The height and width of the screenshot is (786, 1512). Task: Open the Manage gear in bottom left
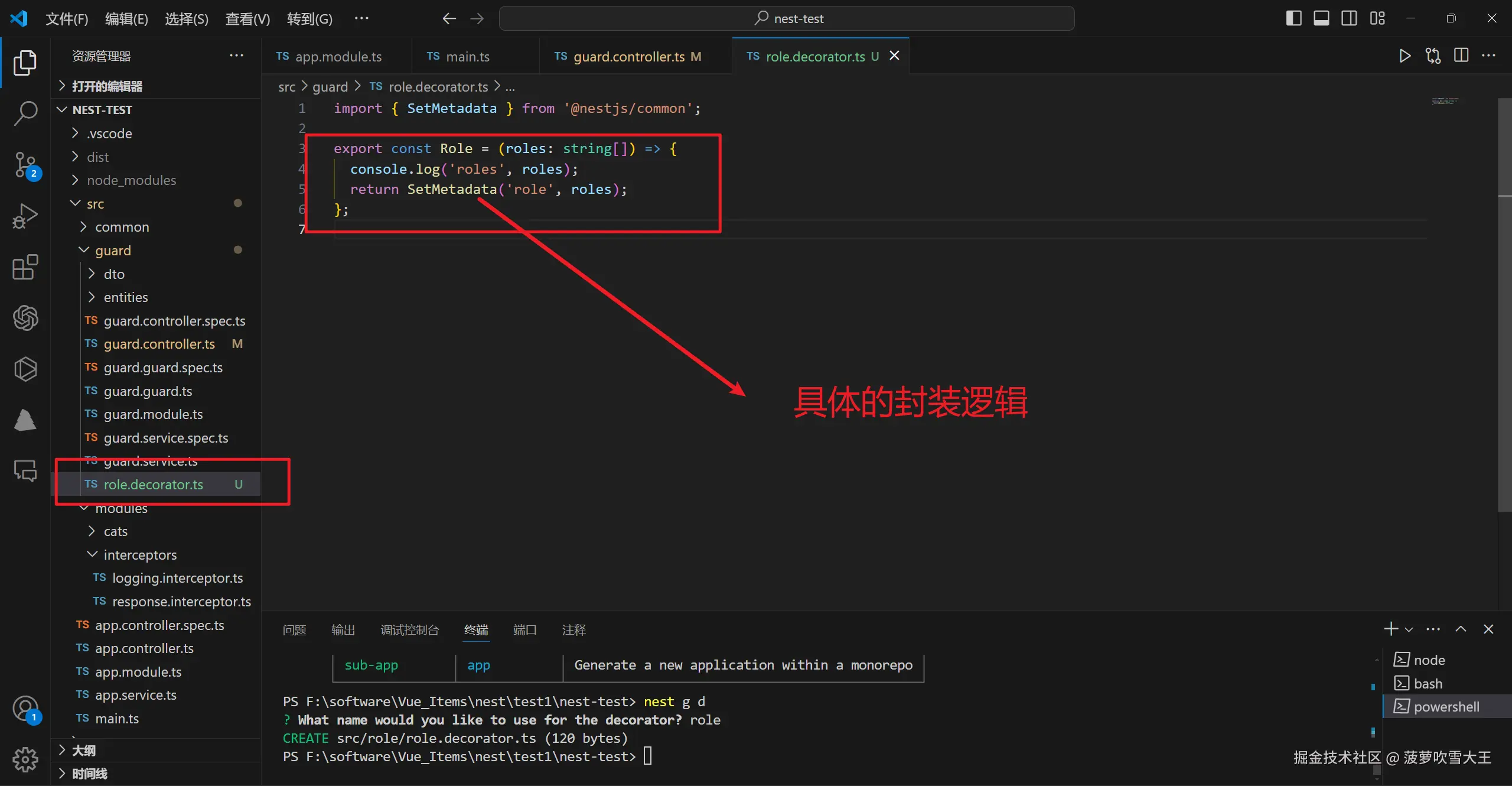[x=25, y=759]
